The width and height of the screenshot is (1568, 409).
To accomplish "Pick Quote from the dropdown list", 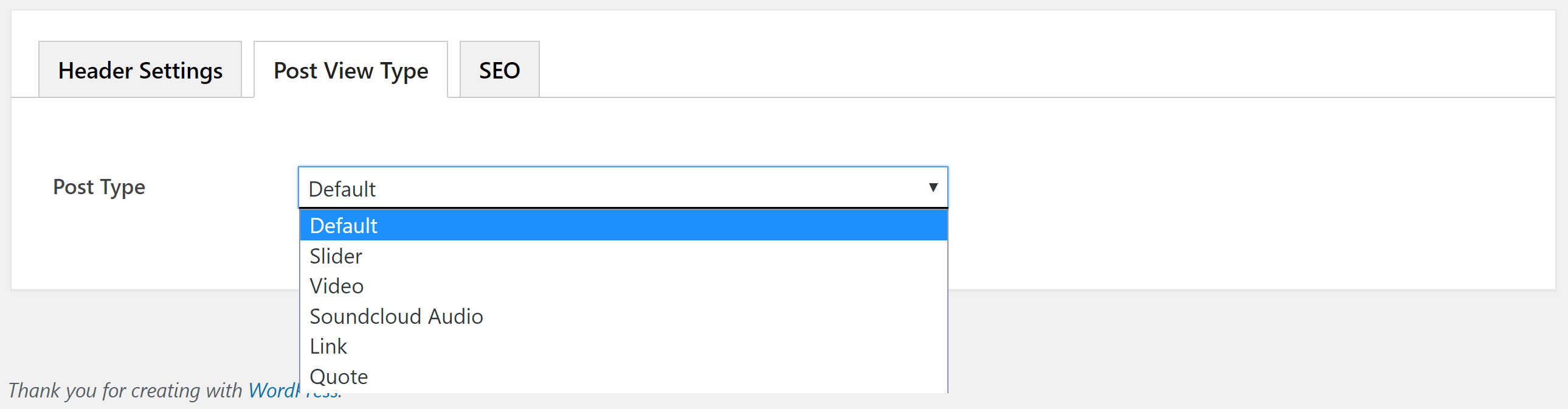I will (339, 377).
